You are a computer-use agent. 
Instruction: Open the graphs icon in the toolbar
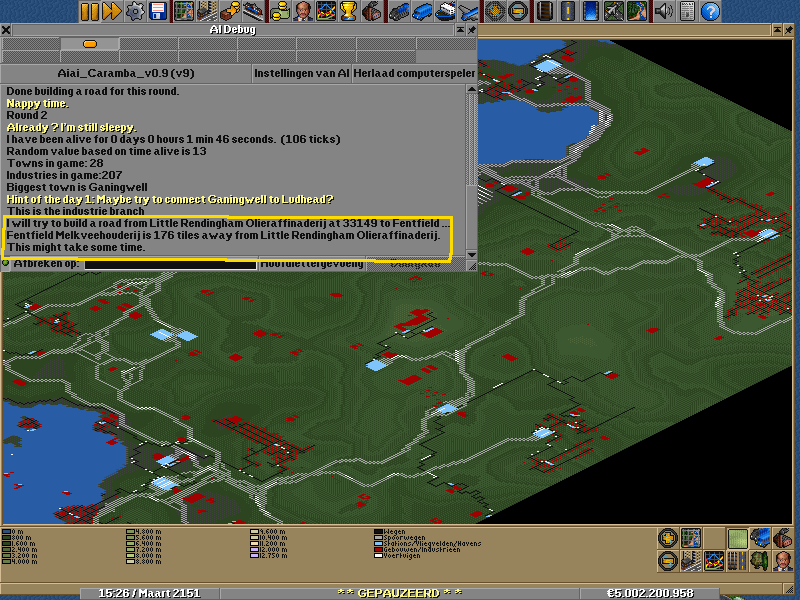click(326, 11)
